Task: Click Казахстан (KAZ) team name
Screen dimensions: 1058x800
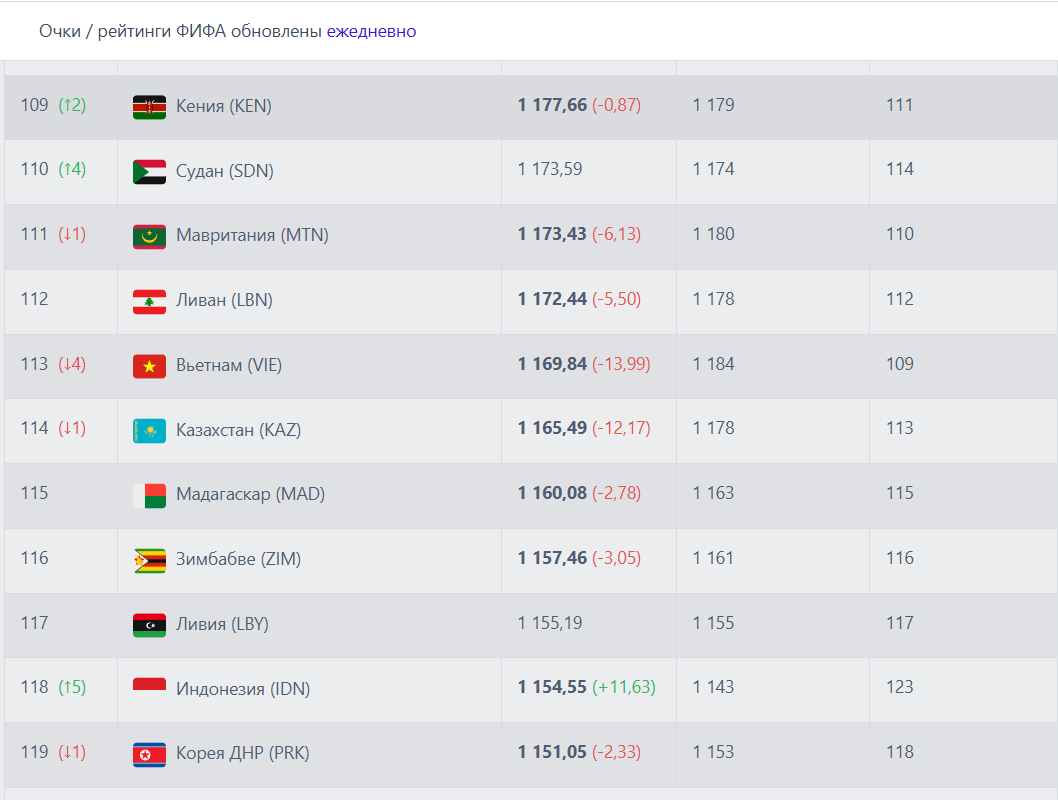Action: pos(238,430)
